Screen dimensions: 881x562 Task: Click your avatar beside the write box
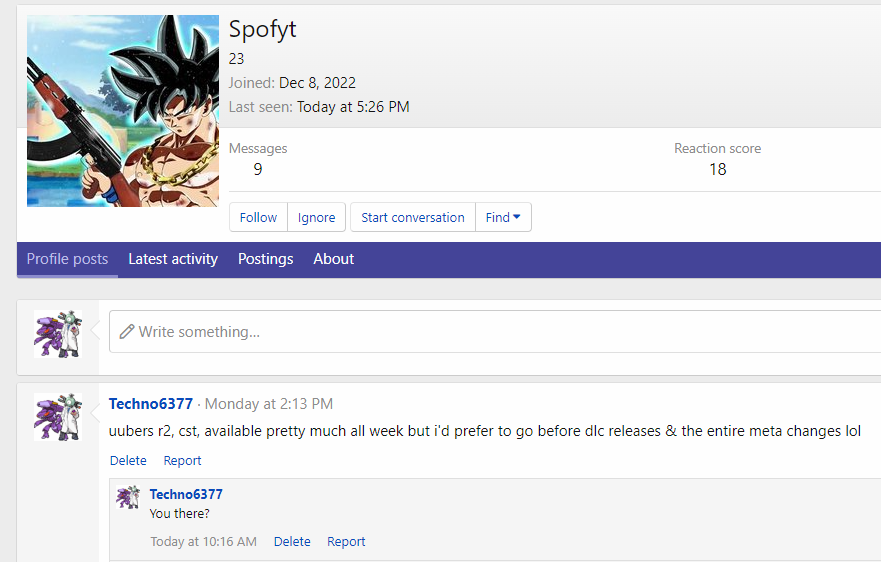tap(58, 334)
